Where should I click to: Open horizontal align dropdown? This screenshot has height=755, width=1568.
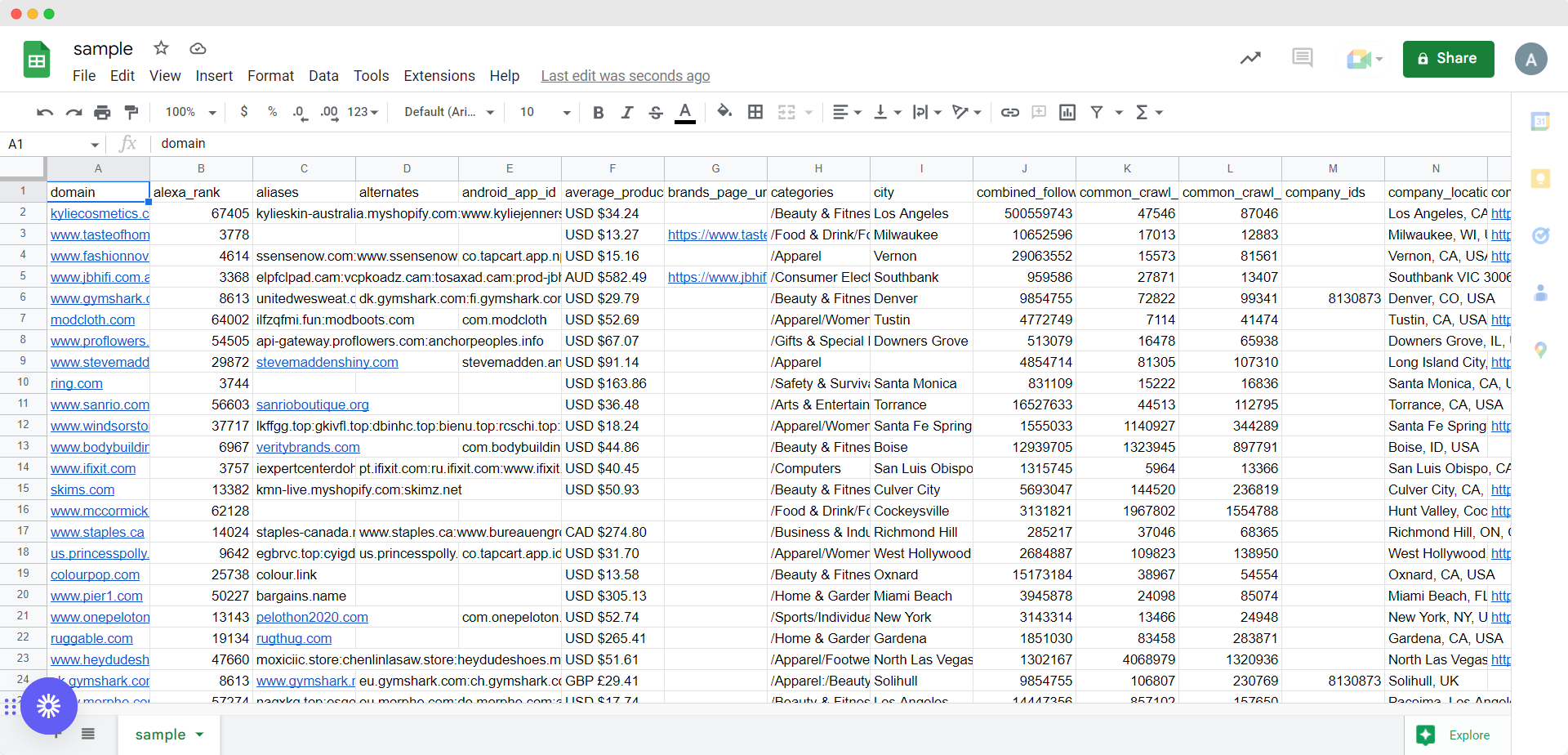847,112
